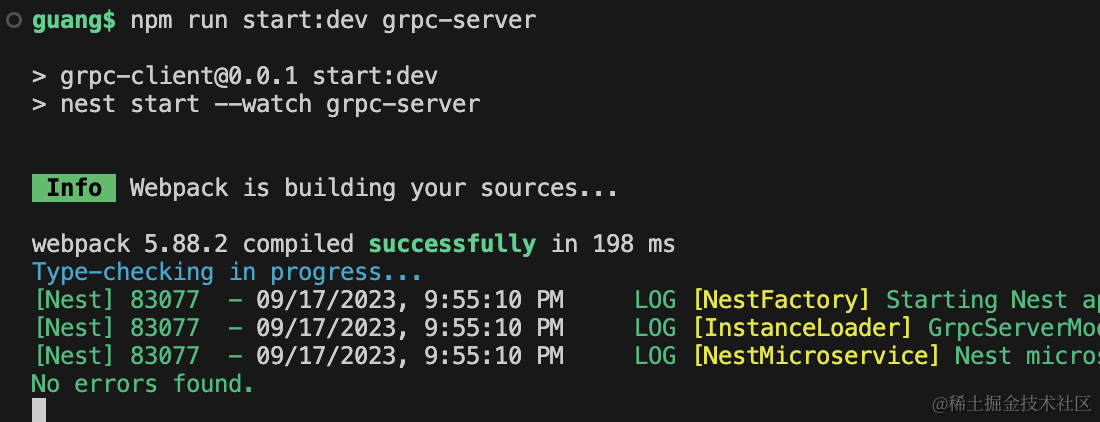Click "LOG" on the NestMicroservice line
The image size is (1100, 422).
pyautogui.click(x=655, y=356)
